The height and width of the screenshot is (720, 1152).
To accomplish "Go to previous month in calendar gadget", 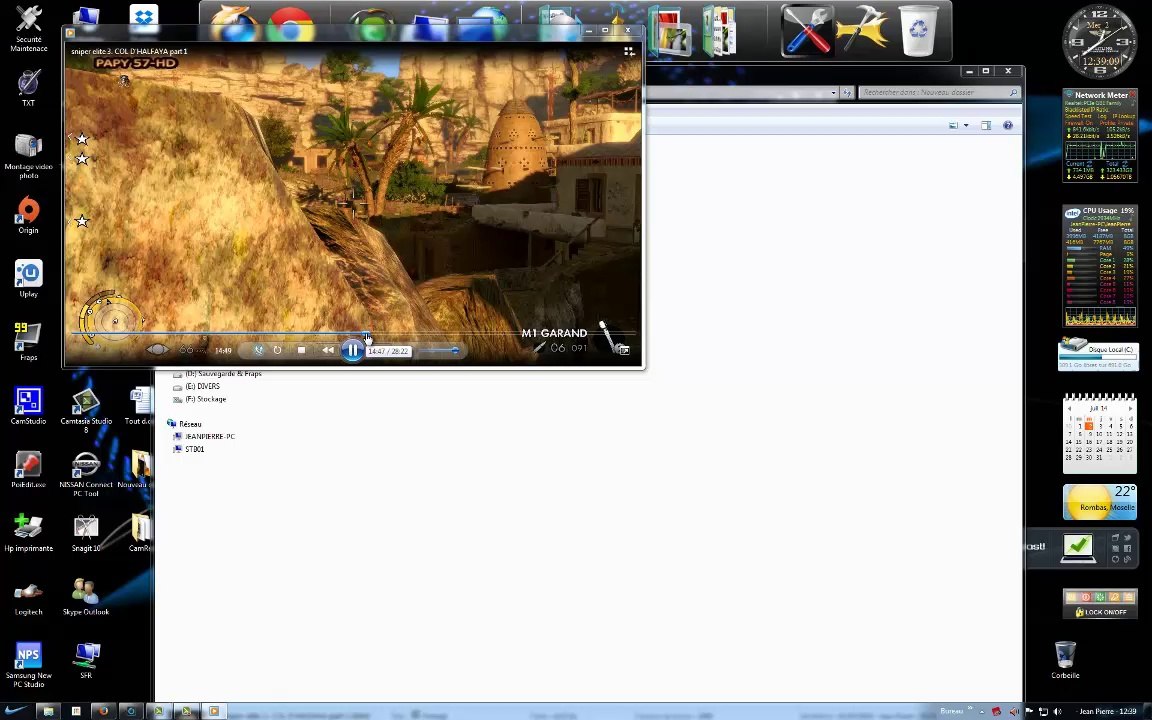I will coord(1070,408).
